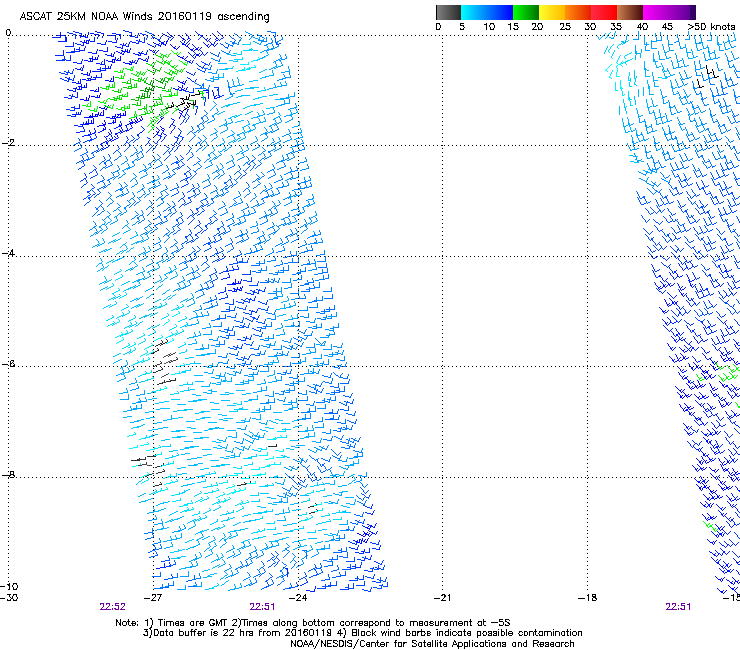Click the '>50 knots' legend label
Image resolution: width=740 pixels, height=650 pixels.
[x=711, y=27]
